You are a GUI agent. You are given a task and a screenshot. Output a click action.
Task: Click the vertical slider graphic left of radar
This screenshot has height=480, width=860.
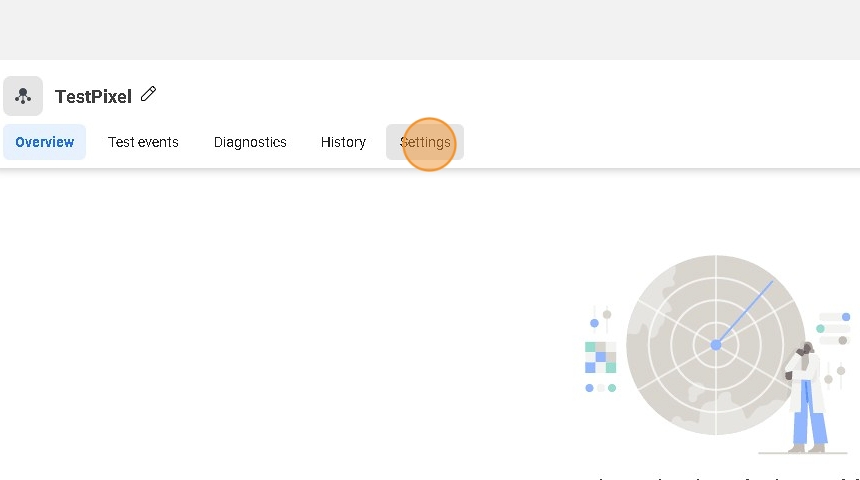coord(601,320)
